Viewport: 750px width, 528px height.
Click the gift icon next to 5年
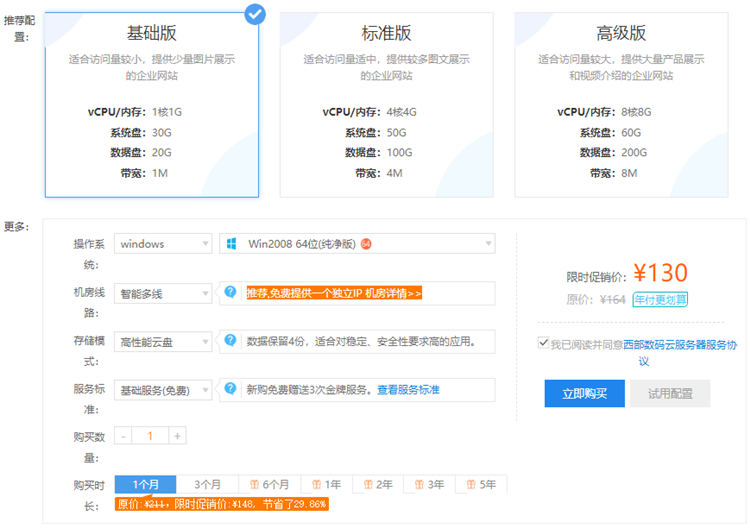472,485
